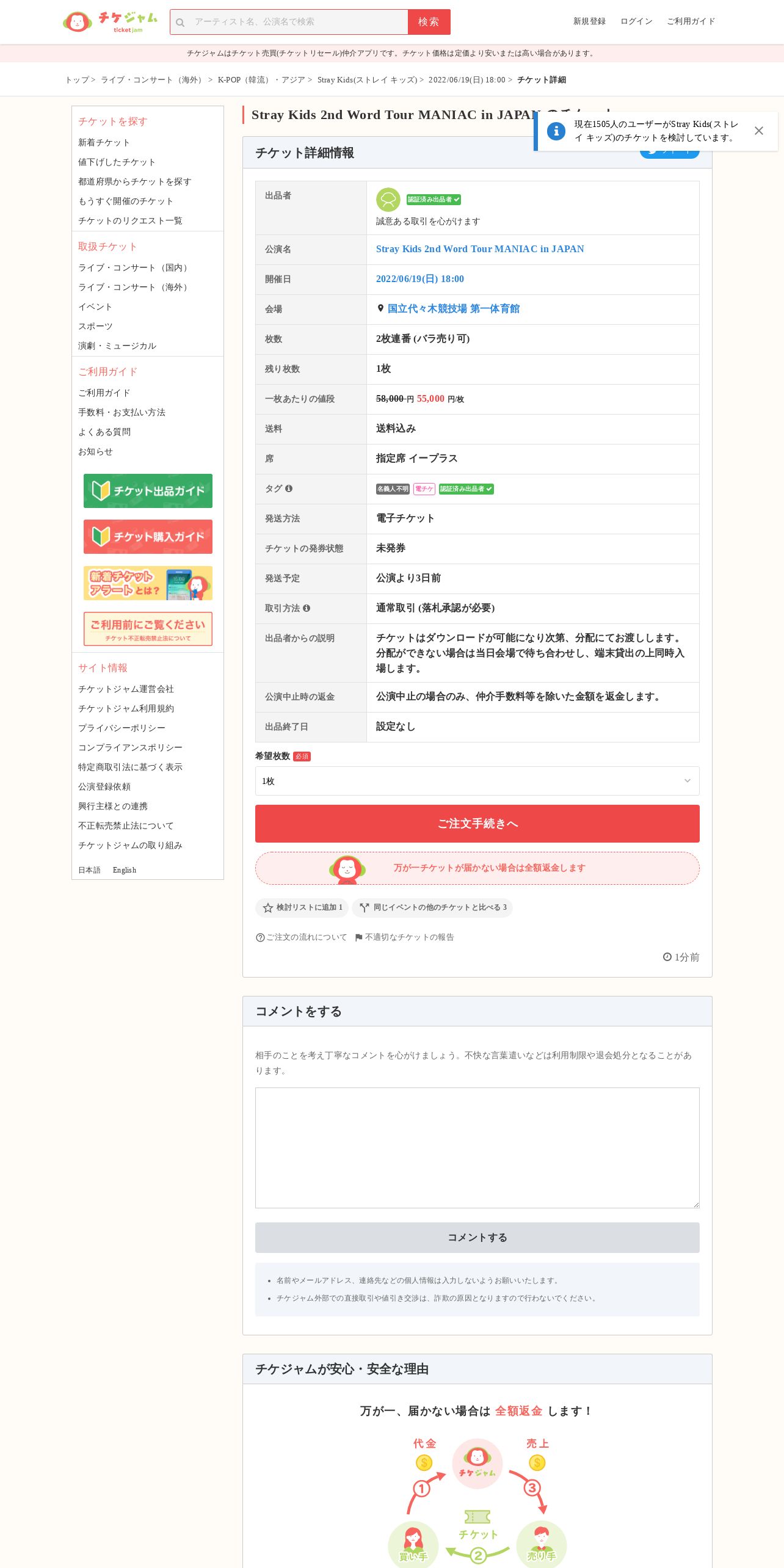Click the info icon next to タグ
Image resolution: width=784 pixels, height=1568 pixels.
[289, 488]
